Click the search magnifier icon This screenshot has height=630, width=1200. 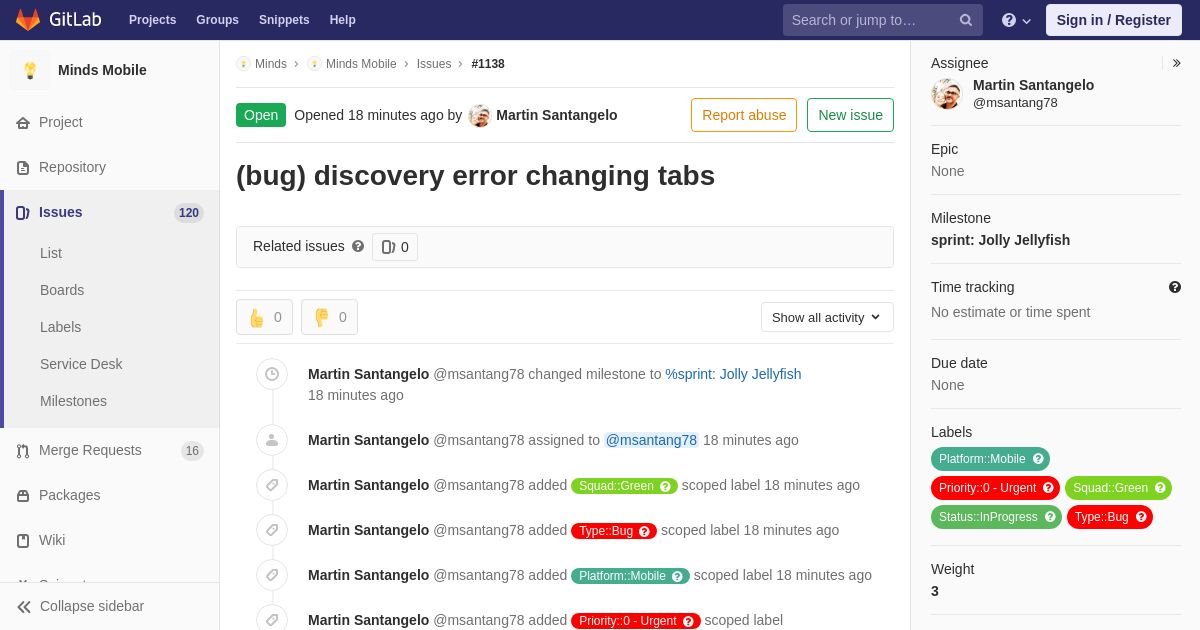[x=966, y=20]
